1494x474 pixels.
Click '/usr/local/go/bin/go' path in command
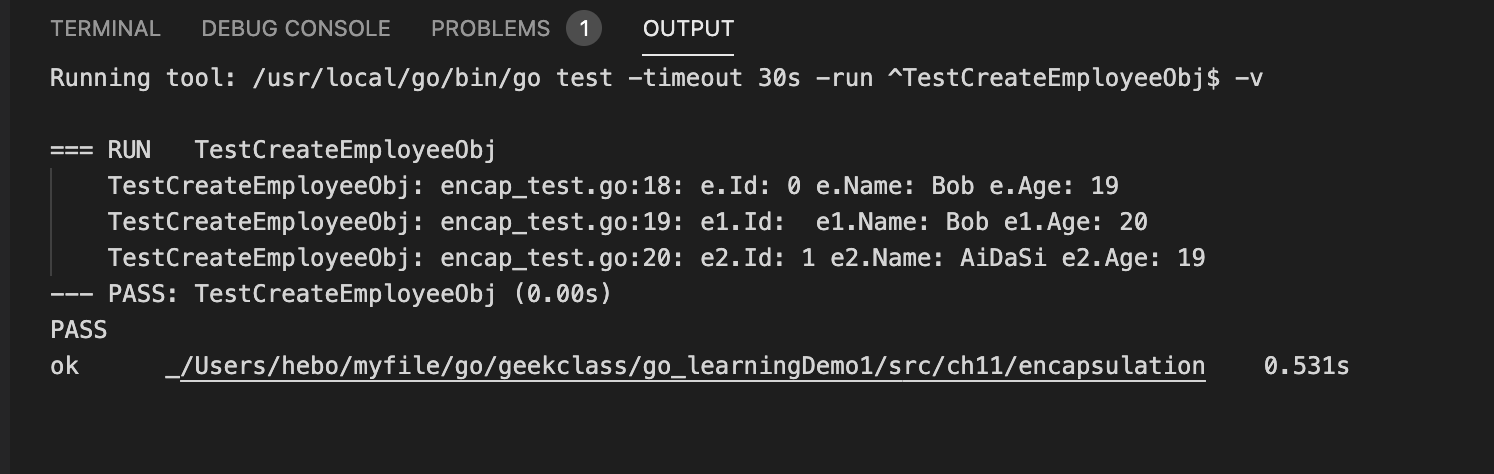[x=397, y=78]
